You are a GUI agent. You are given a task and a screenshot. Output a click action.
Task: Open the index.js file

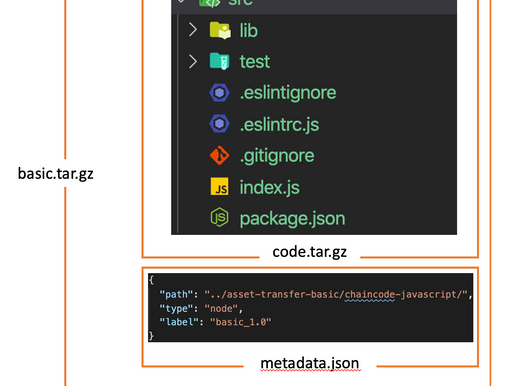270,187
